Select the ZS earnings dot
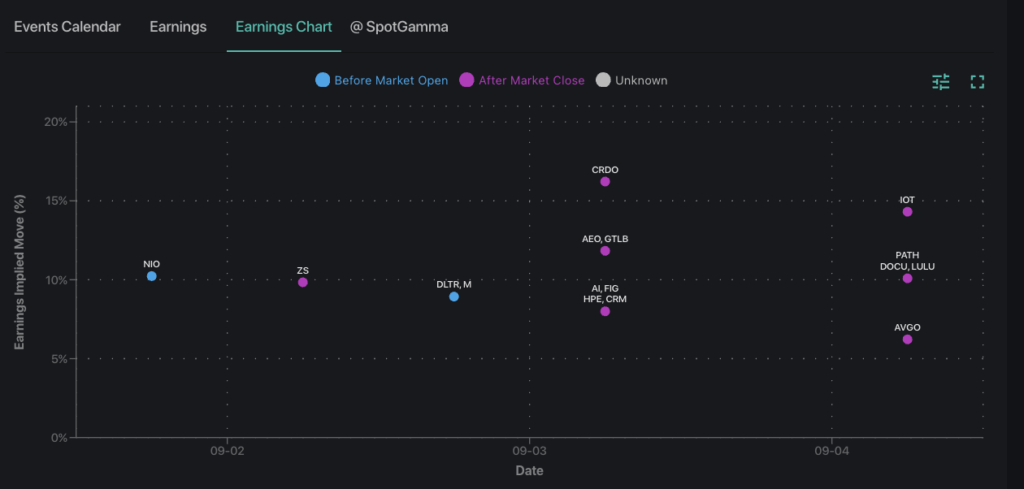Image resolution: width=1024 pixels, height=489 pixels. click(x=303, y=282)
